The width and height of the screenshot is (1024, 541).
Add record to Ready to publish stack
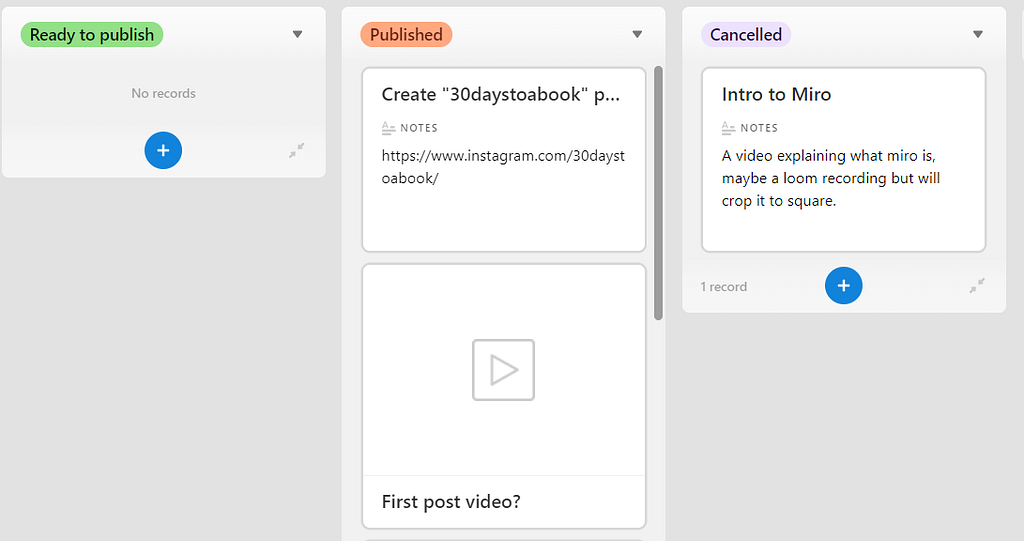pyautogui.click(x=163, y=150)
